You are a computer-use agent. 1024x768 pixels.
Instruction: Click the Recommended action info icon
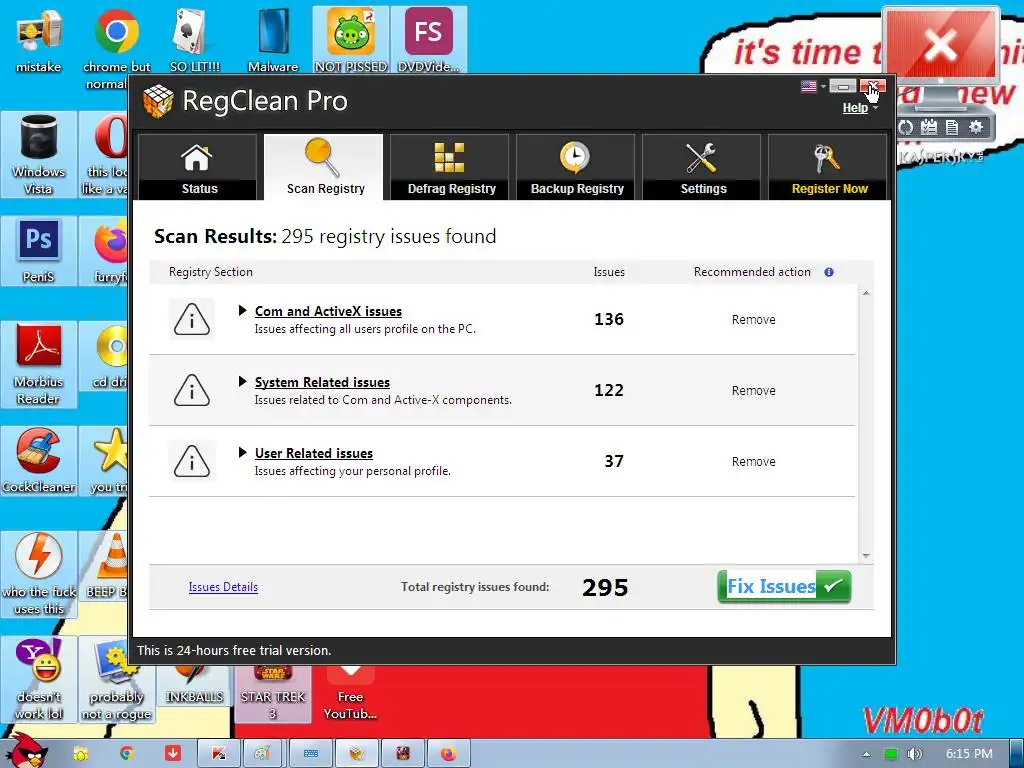829,272
